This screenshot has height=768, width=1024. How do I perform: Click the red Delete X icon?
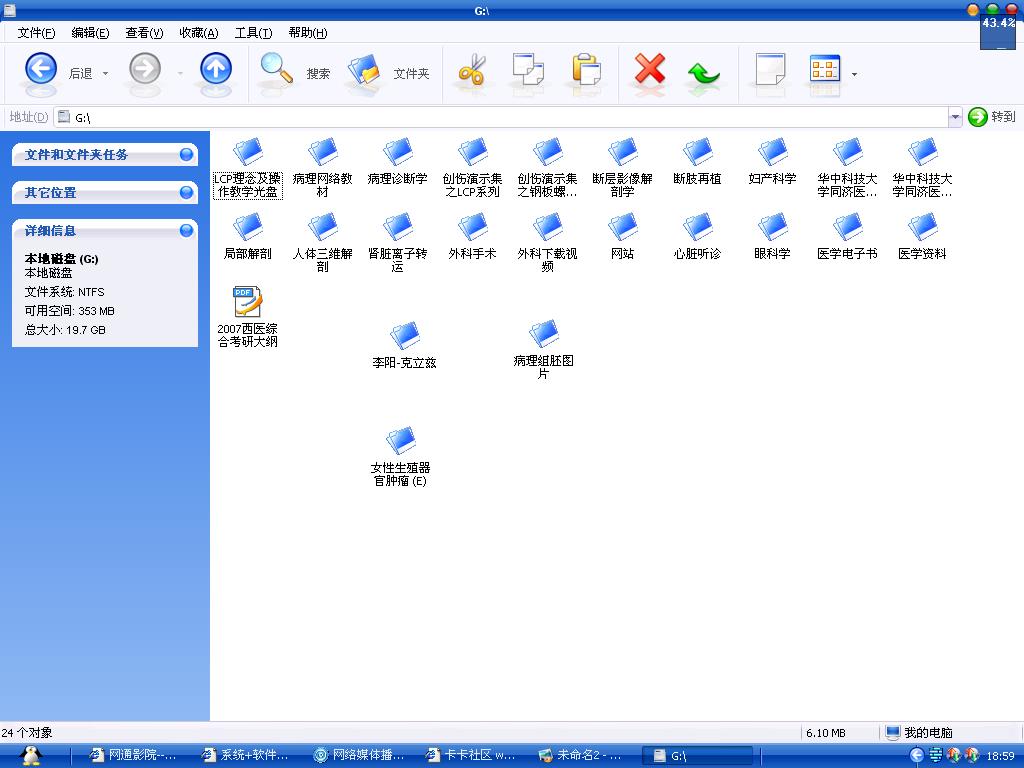click(x=650, y=70)
